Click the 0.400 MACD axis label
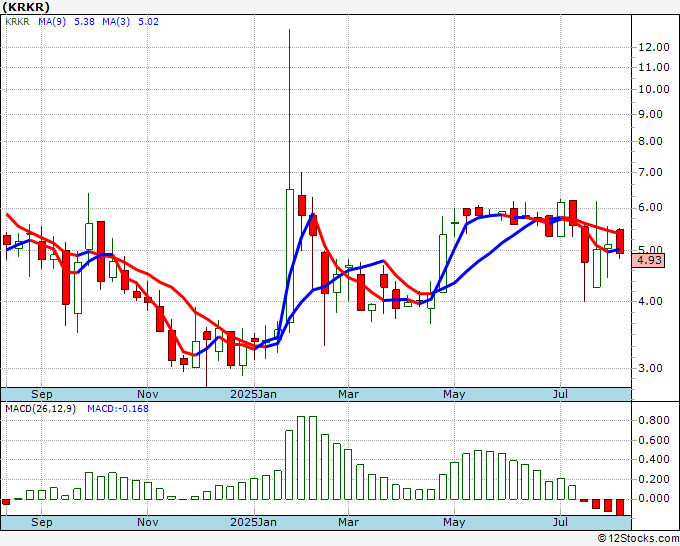This screenshot has height=546, width=680. pyautogui.click(x=654, y=459)
